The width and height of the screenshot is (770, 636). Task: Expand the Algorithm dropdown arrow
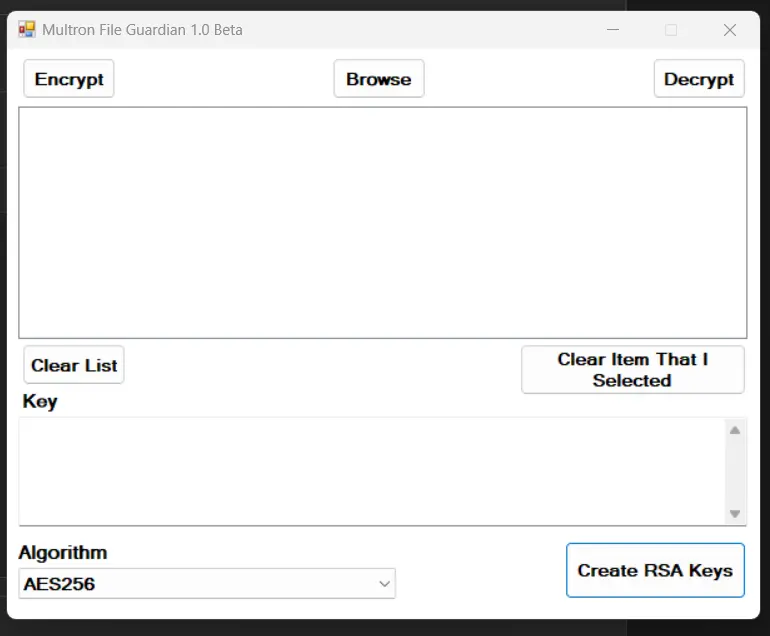(x=384, y=583)
